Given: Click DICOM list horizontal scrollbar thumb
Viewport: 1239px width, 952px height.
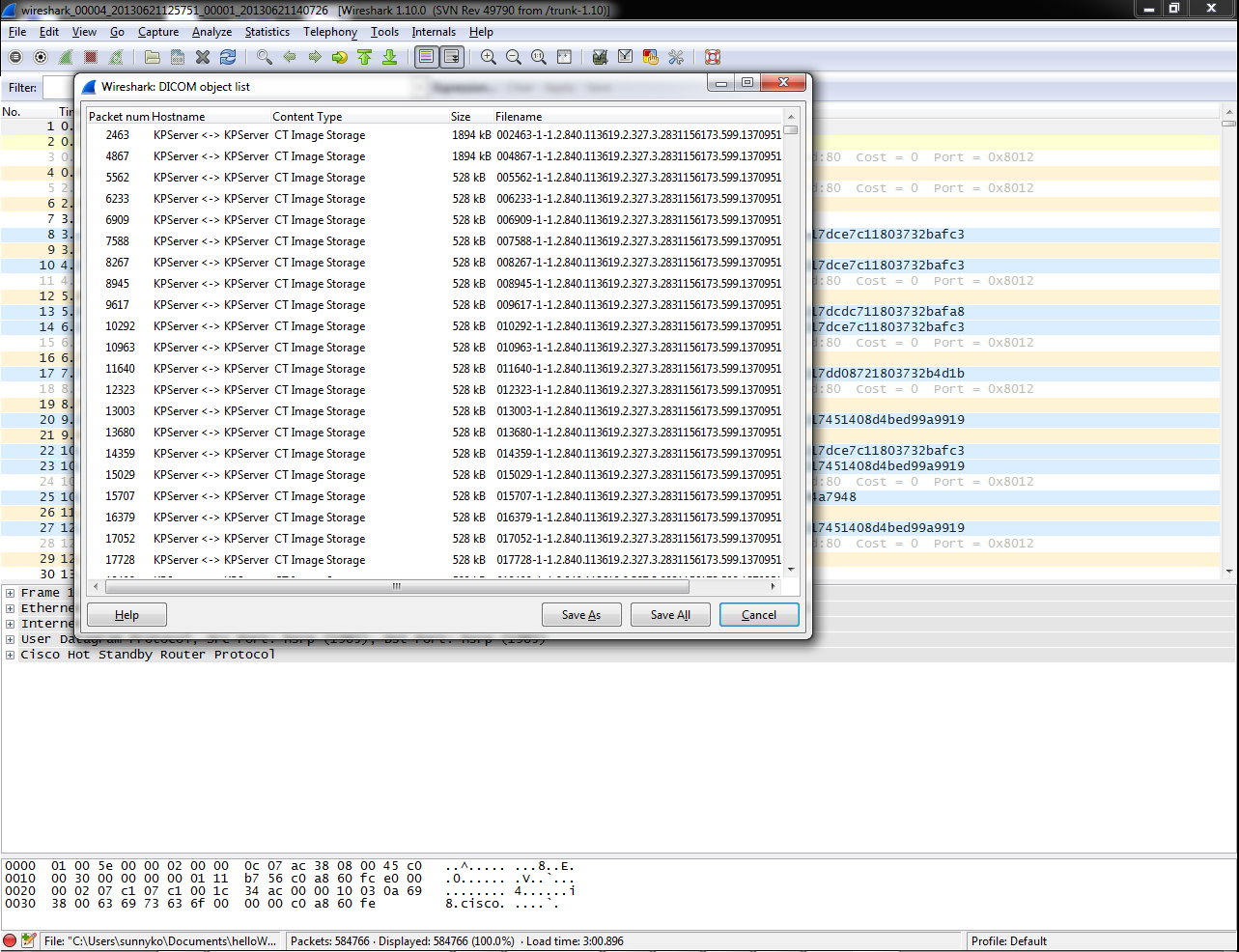Looking at the screenshot, I should tap(396, 586).
